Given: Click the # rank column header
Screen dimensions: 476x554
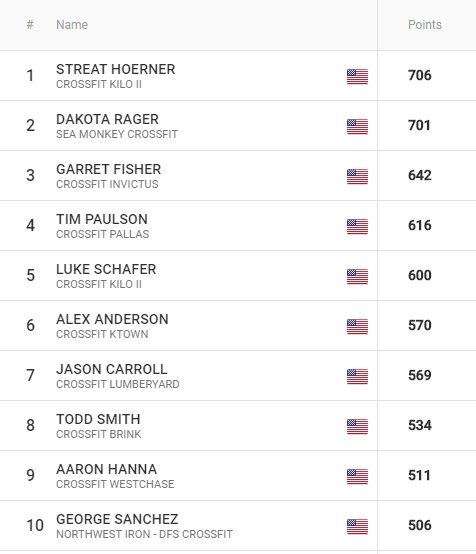Looking at the screenshot, I should click(30, 25).
